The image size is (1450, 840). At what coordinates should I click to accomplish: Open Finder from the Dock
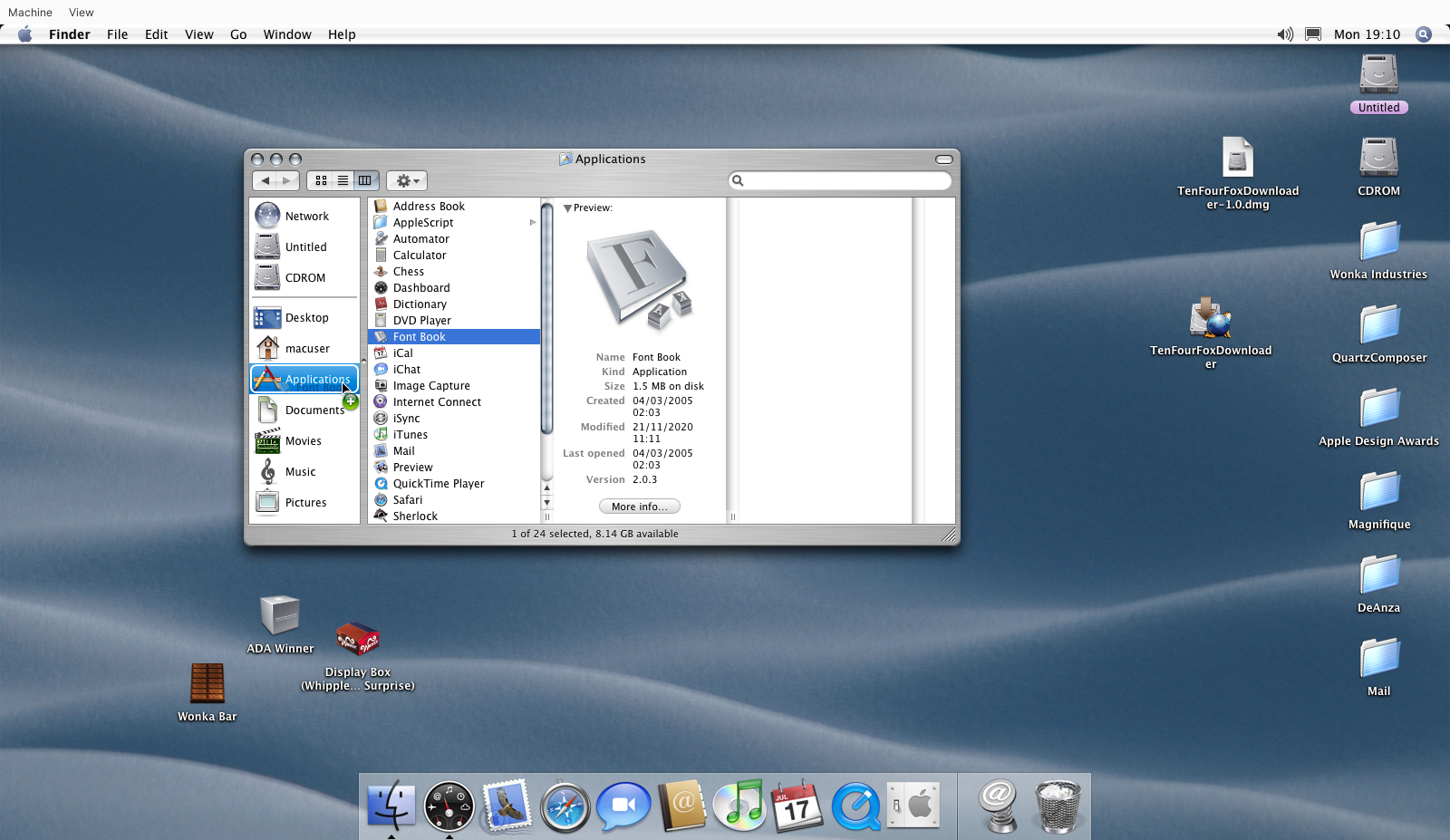click(x=391, y=805)
